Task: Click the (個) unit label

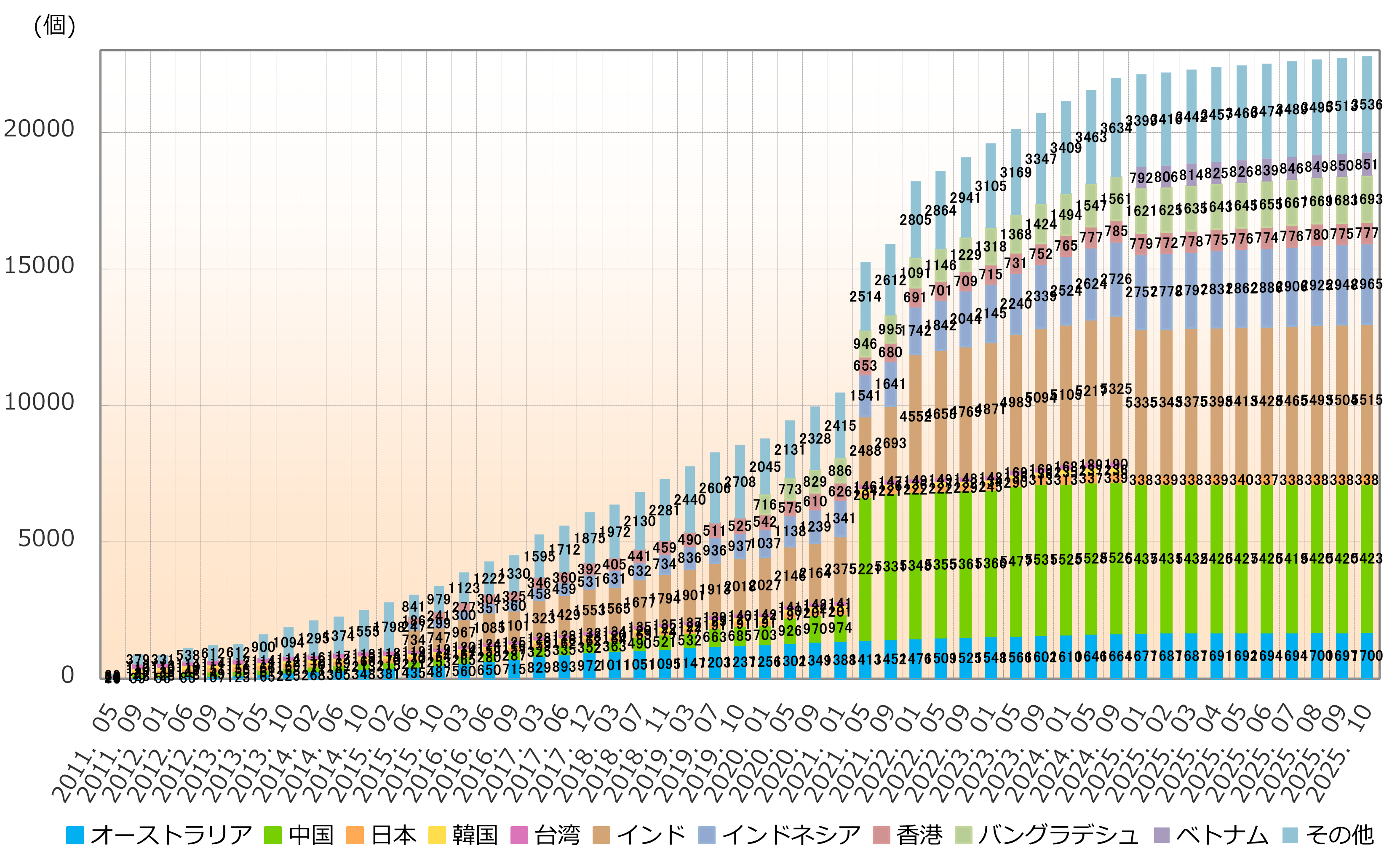Action: tap(55, 26)
